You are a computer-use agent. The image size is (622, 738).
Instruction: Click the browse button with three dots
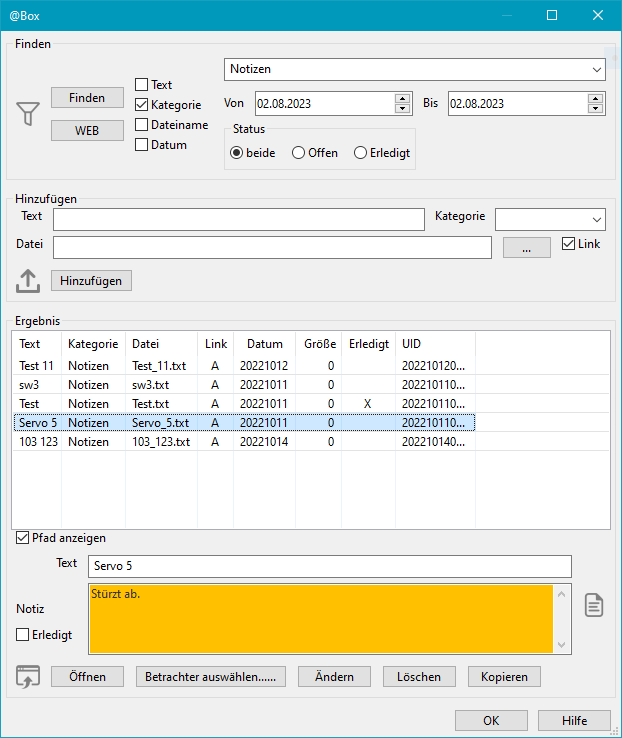(527, 249)
